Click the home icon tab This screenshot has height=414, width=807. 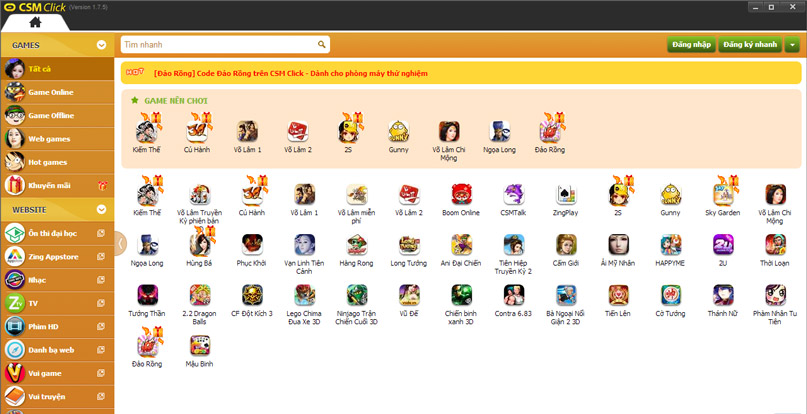coord(35,21)
